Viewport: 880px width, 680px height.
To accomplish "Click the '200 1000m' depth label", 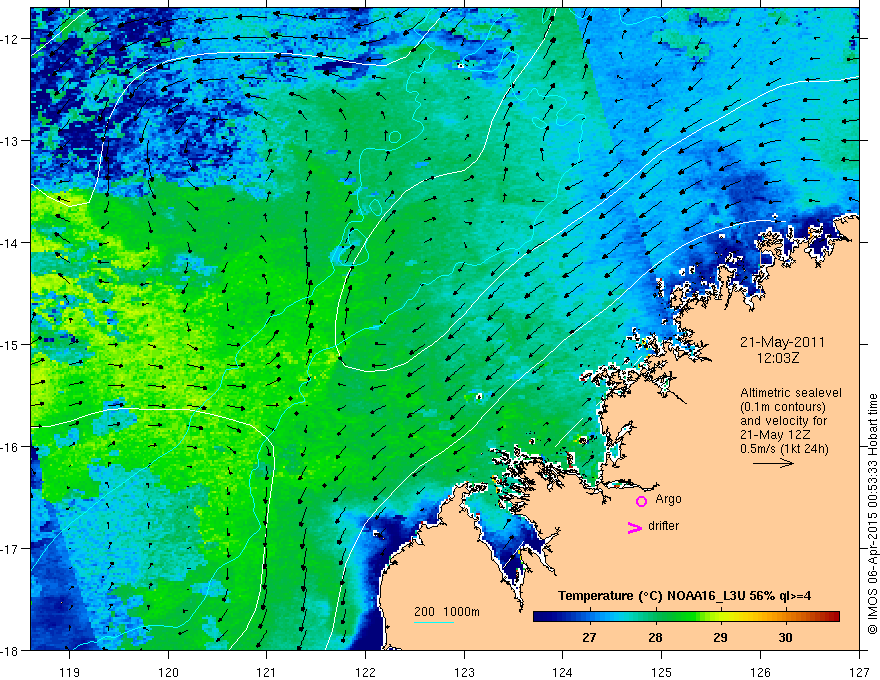I will 447,612.
